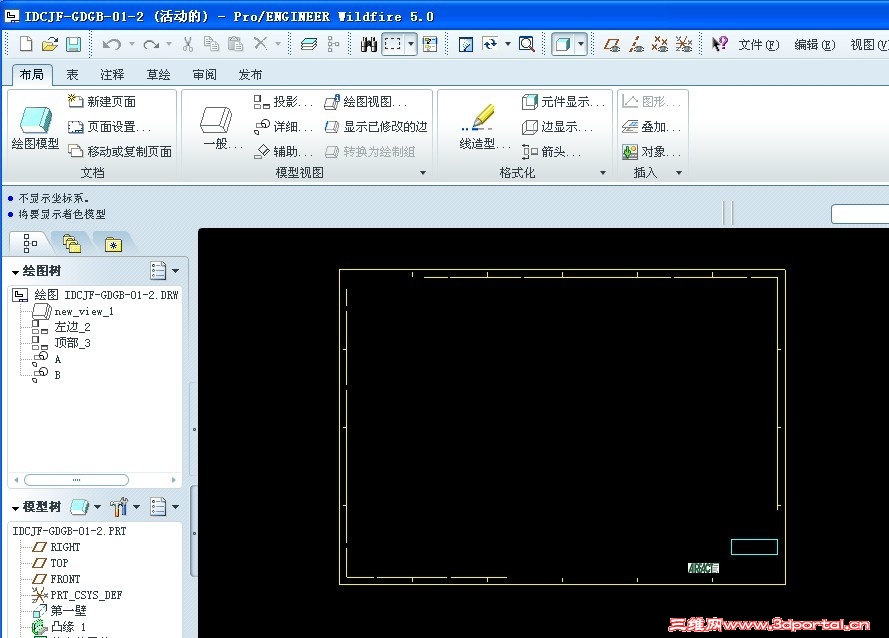
Task: Click Arrows (箭头) button
Action: 551,151
